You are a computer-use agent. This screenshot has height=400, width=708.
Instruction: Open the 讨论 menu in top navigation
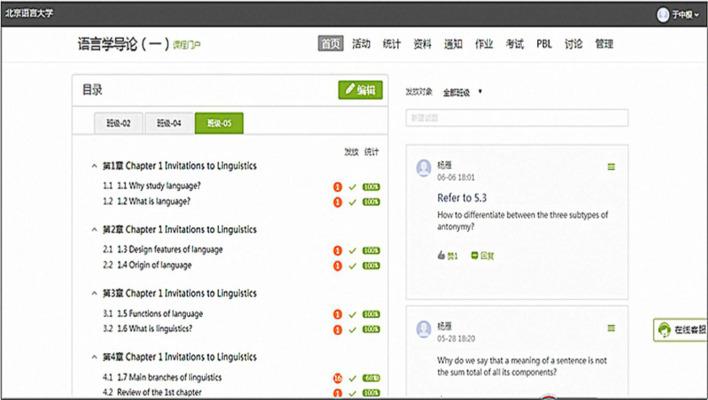pyautogui.click(x=573, y=44)
